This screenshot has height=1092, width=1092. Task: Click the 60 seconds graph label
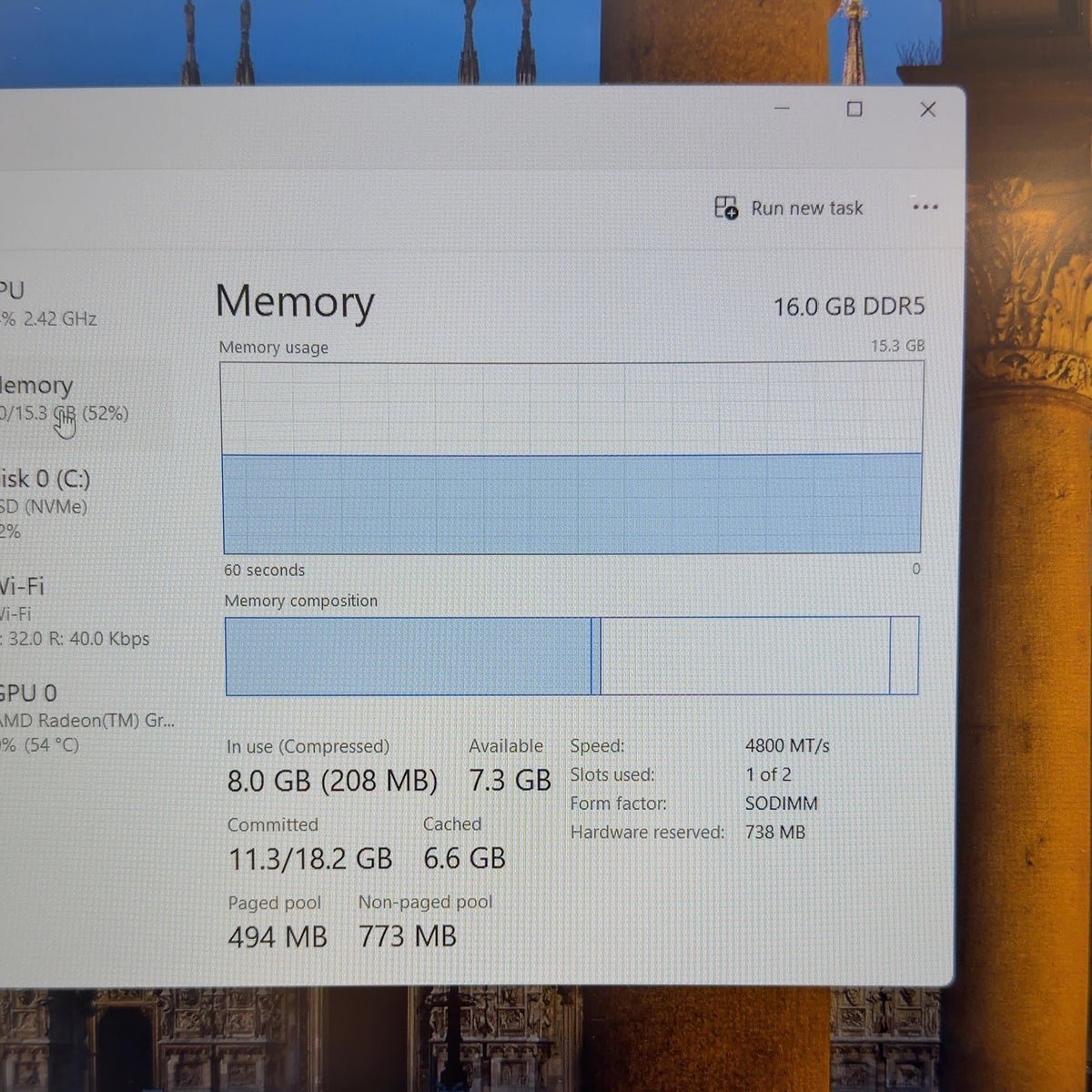pos(265,571)
